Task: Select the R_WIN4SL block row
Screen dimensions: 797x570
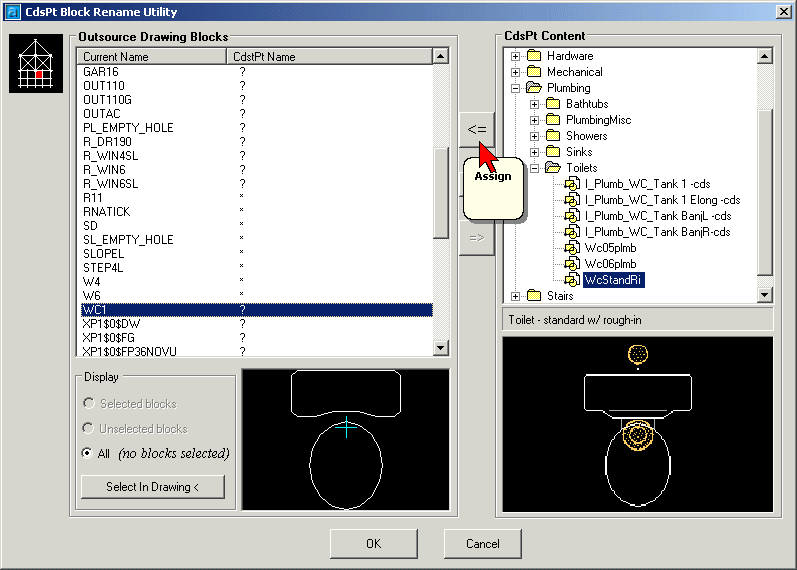Action: coord(257,156)
